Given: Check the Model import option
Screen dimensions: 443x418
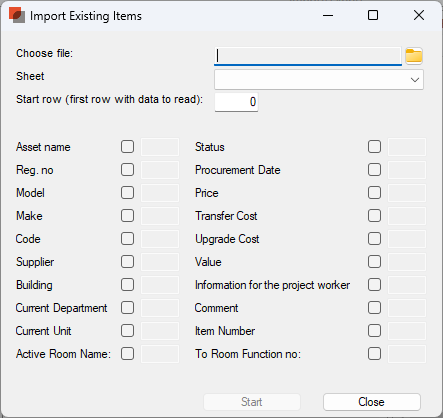Looking at the screenshot, I should pos(127,193).
